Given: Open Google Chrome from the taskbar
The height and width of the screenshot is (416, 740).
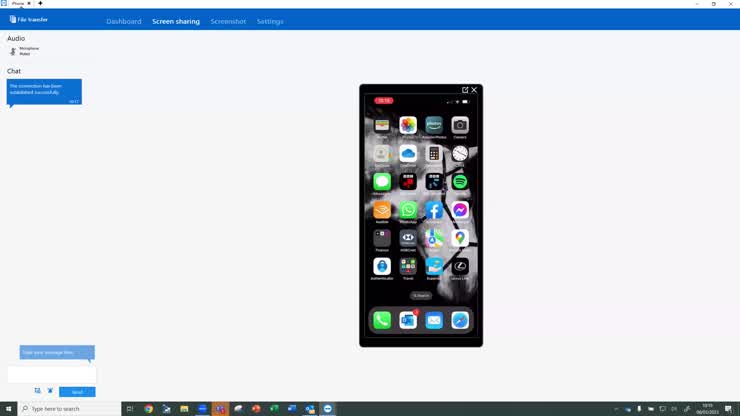Looking at the screenshot, I should pos(148,409).
